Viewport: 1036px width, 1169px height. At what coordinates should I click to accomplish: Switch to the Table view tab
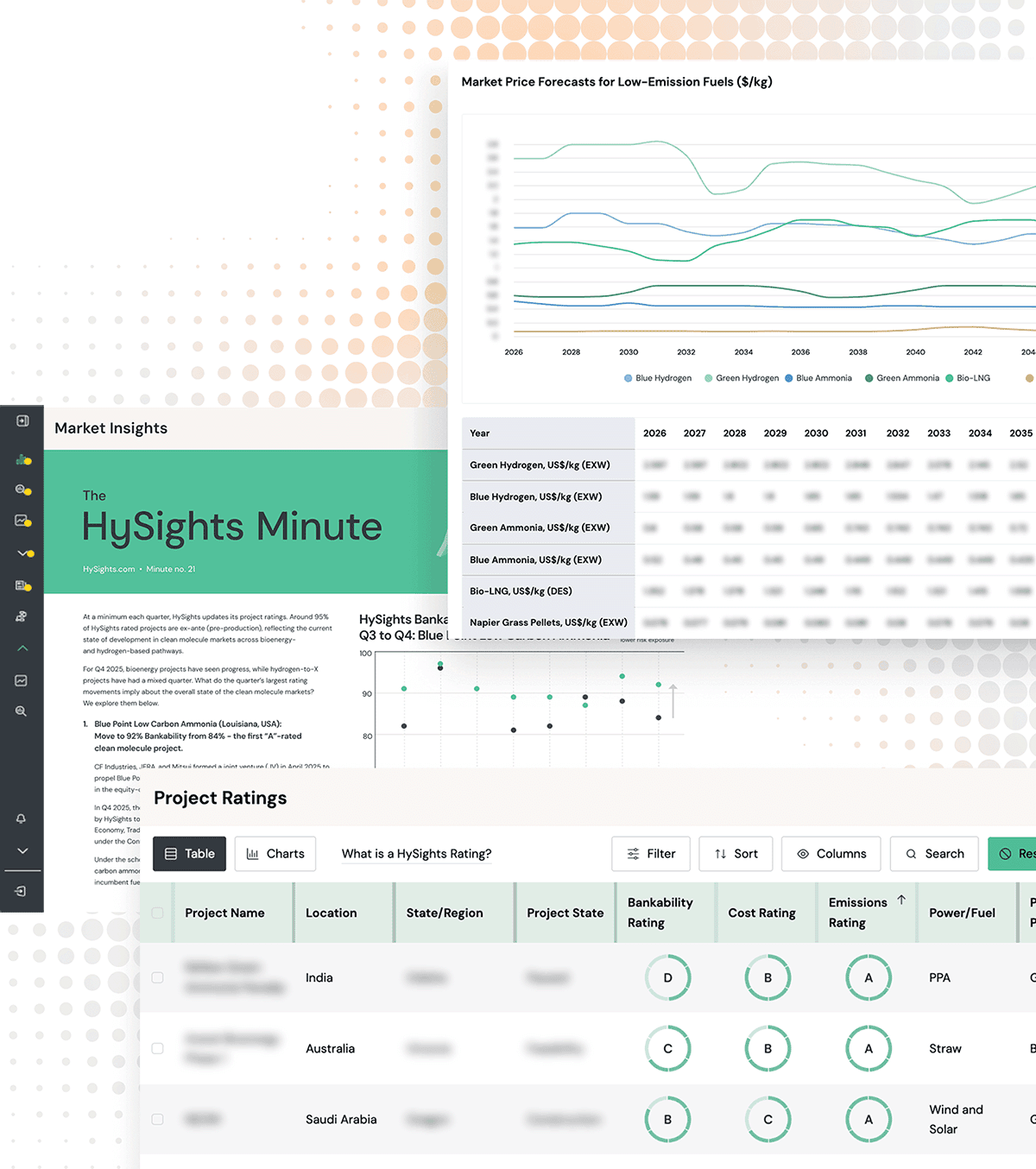coord(189,854)
